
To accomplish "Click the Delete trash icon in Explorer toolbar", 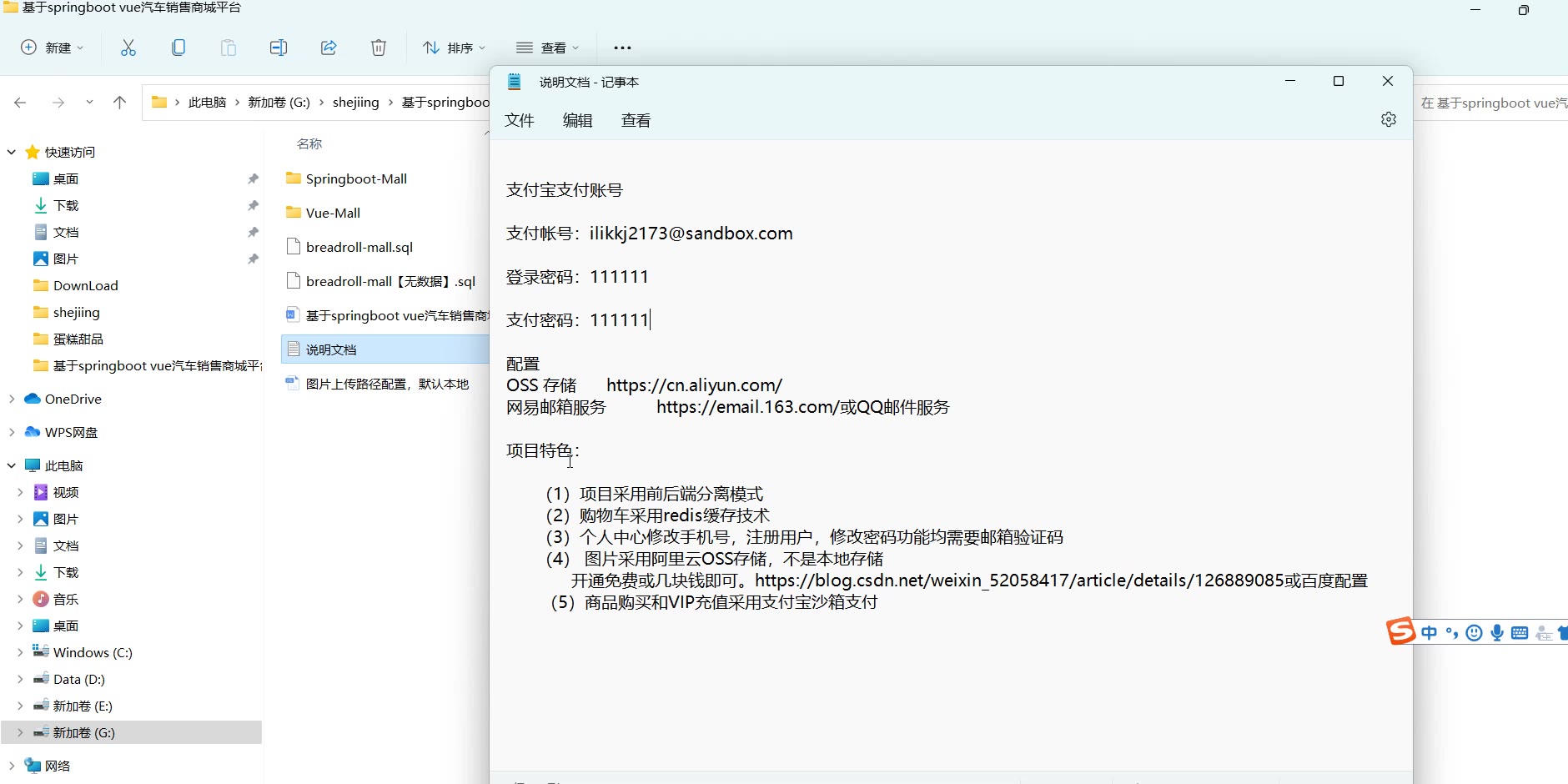I will (x=379, y=48).
